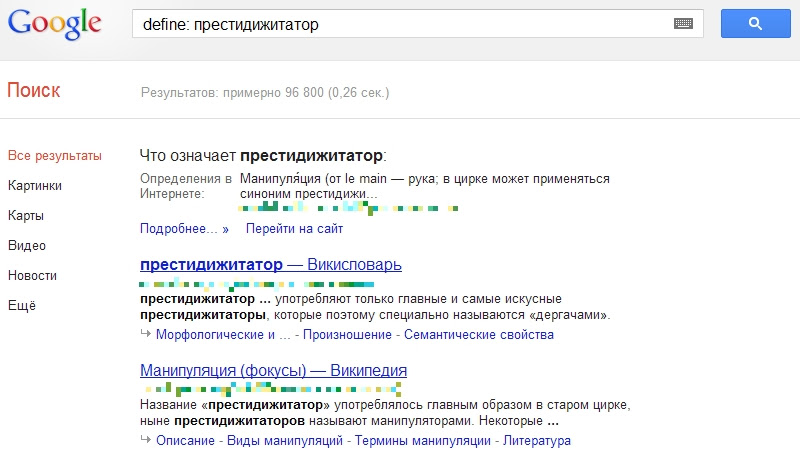
Task: Open 'престидижитатор — Викисловарь' result
Action: point(271,265)
